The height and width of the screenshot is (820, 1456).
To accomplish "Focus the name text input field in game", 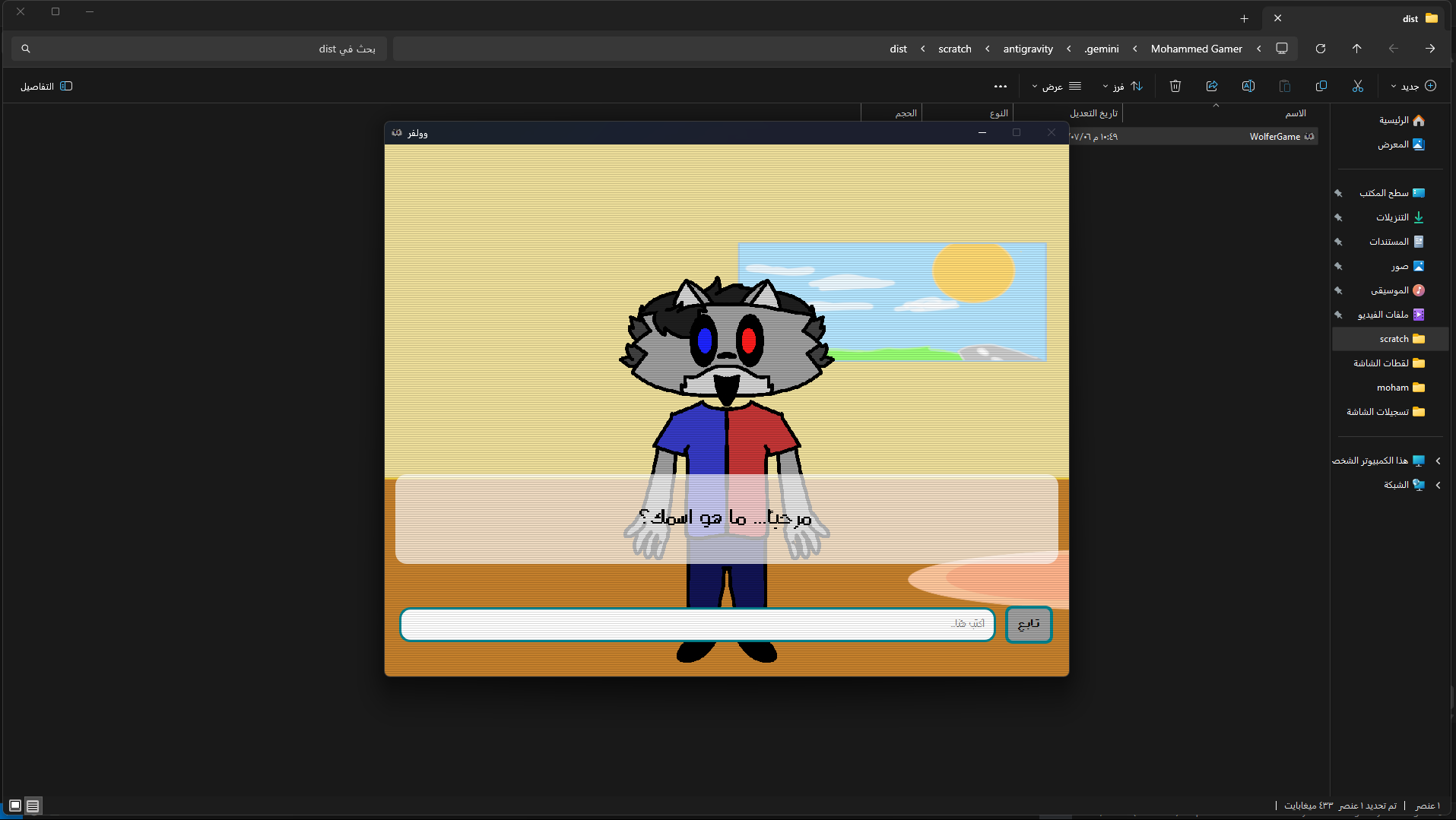I will point(697,625).
